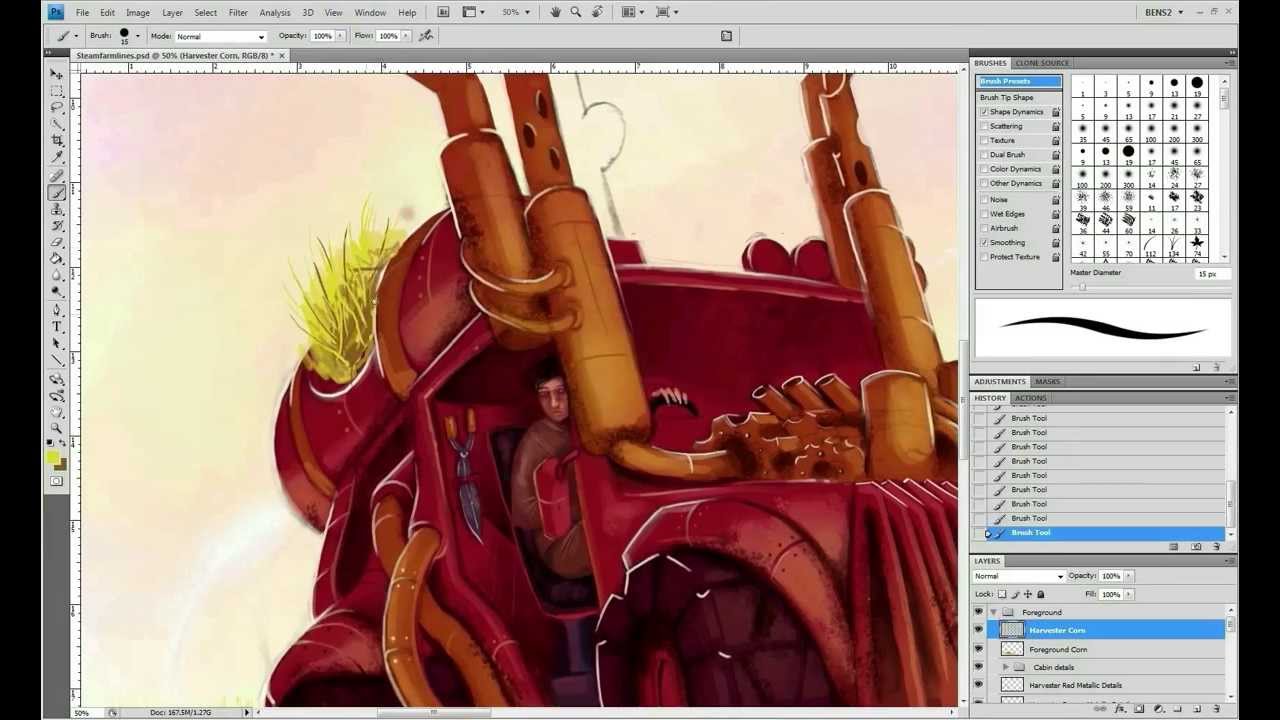Click the background color swatch
This screenshot has height=720, width=1280.
coord(61,465)
